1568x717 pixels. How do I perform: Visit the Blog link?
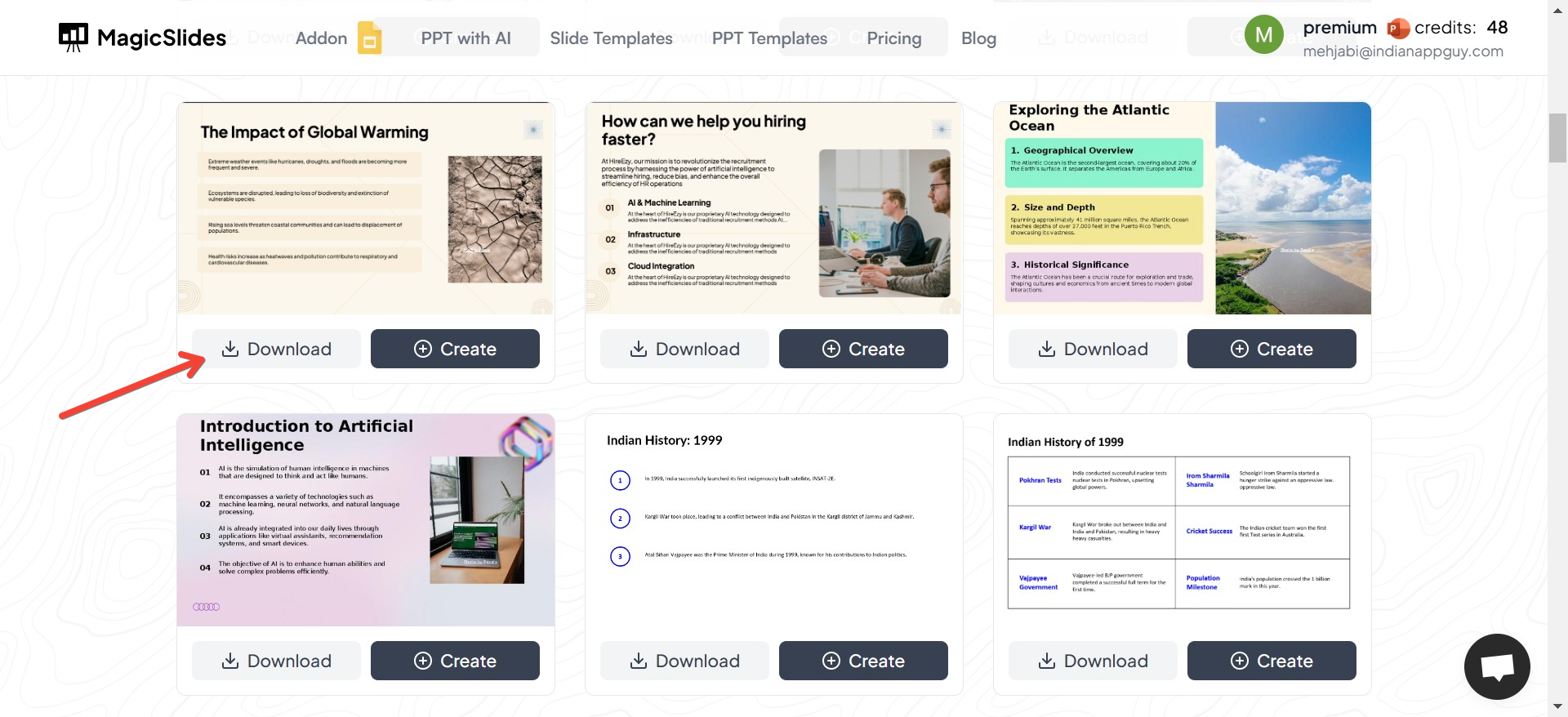click(978, 38)
